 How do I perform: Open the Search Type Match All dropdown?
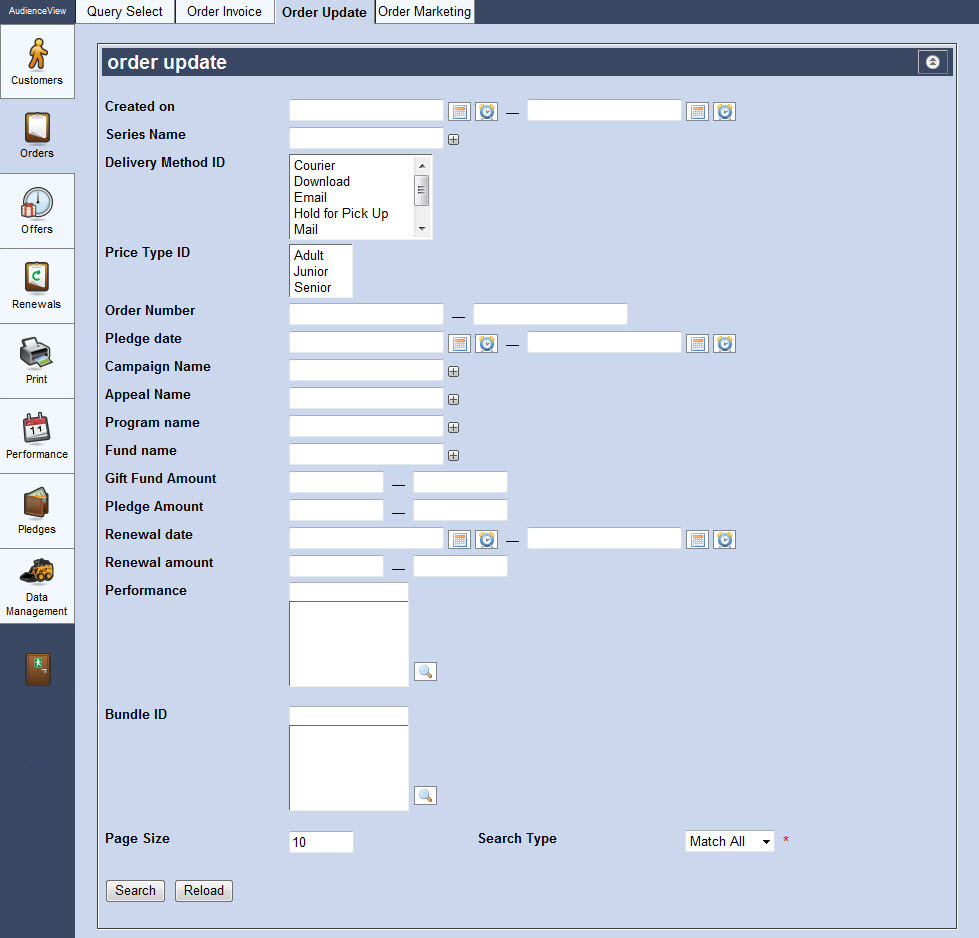click(x=729, y=841)
